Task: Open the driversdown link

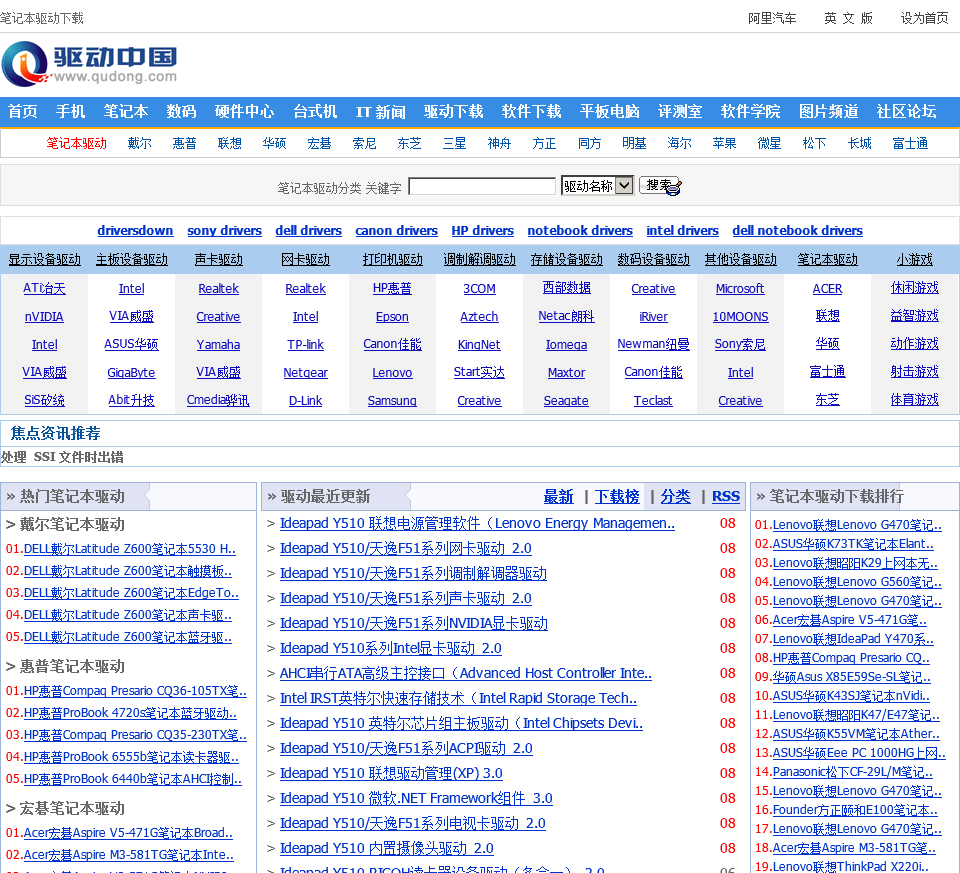Action: coord(135,231)
